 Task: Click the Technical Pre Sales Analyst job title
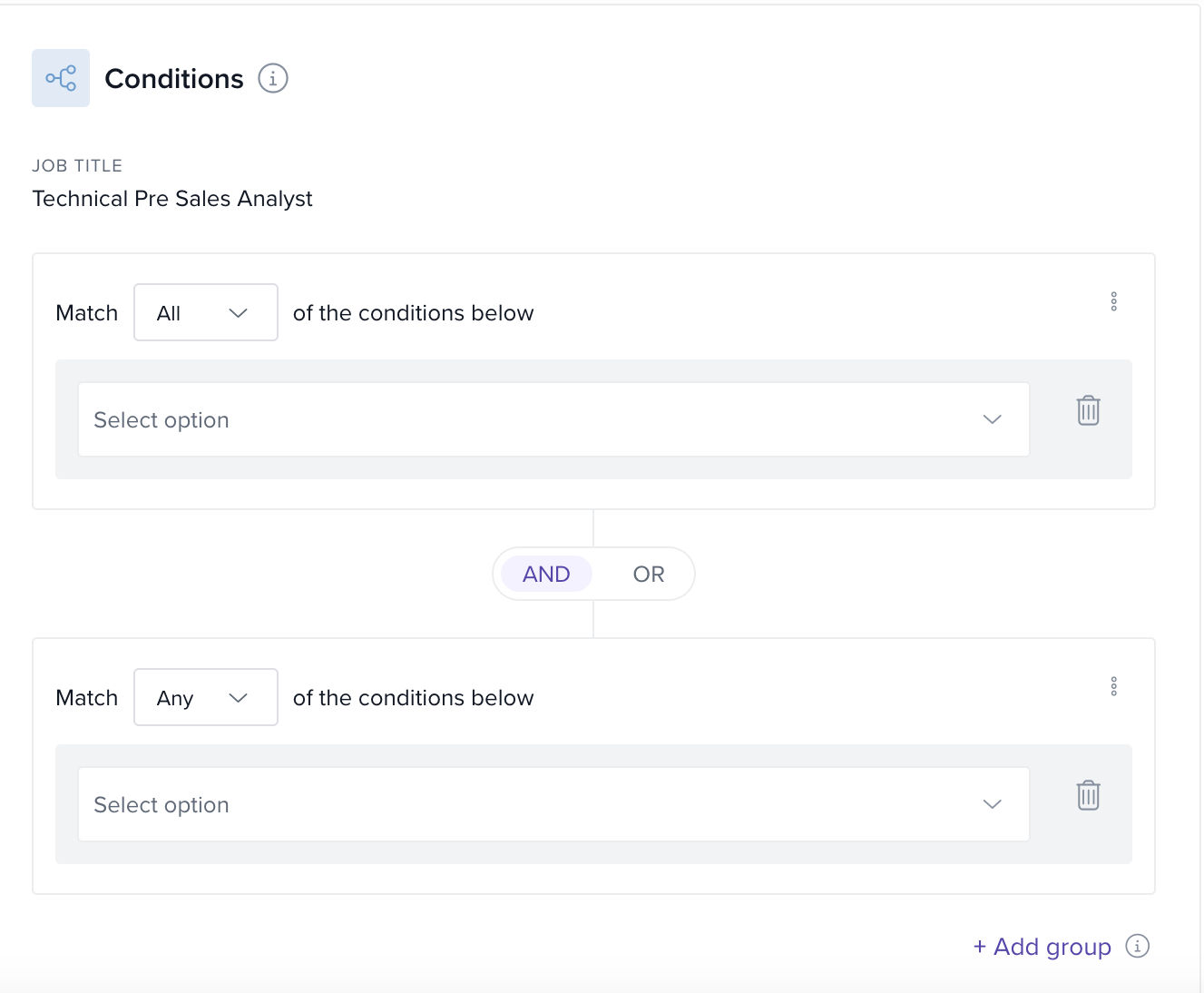[x=172, y=199]
